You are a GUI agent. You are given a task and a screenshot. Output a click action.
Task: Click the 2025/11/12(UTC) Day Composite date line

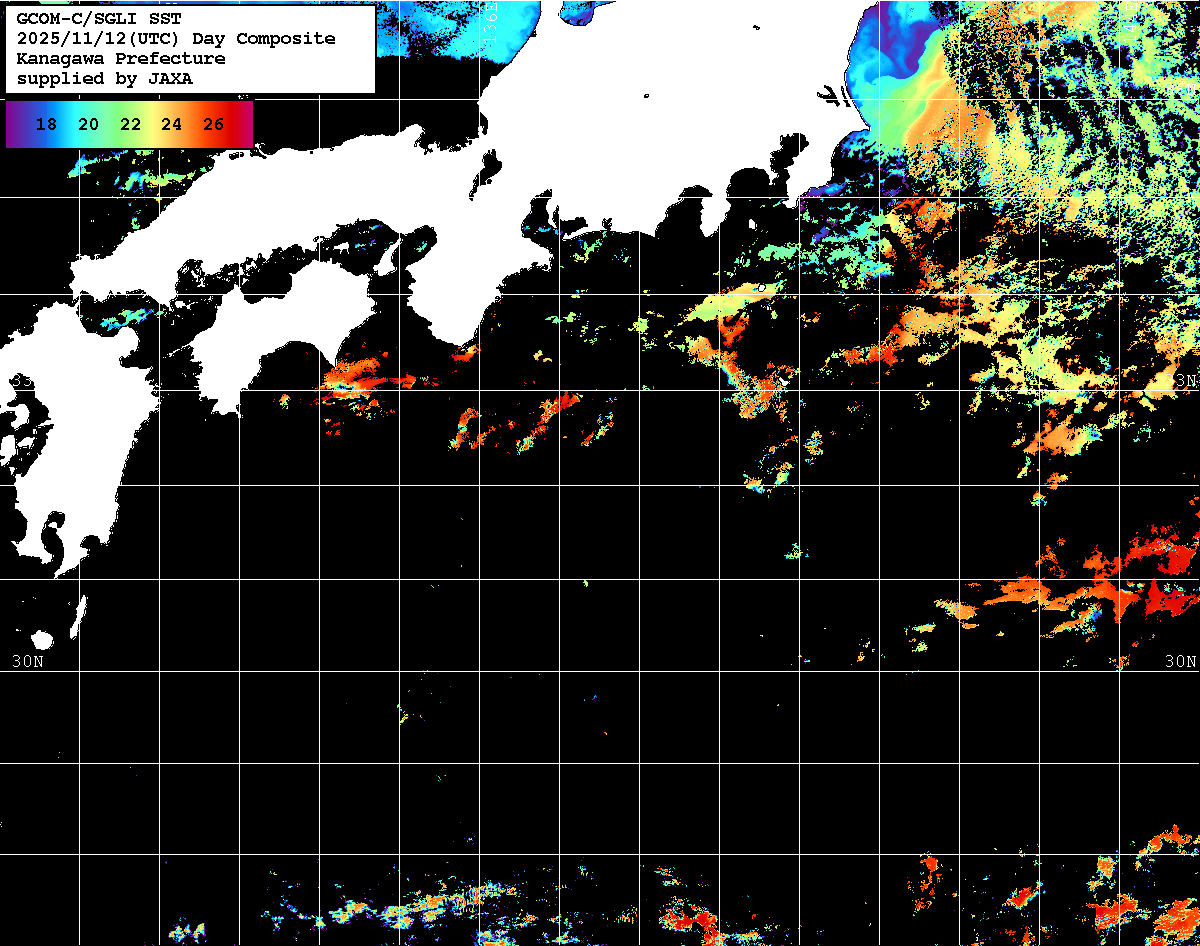point(176,38)
